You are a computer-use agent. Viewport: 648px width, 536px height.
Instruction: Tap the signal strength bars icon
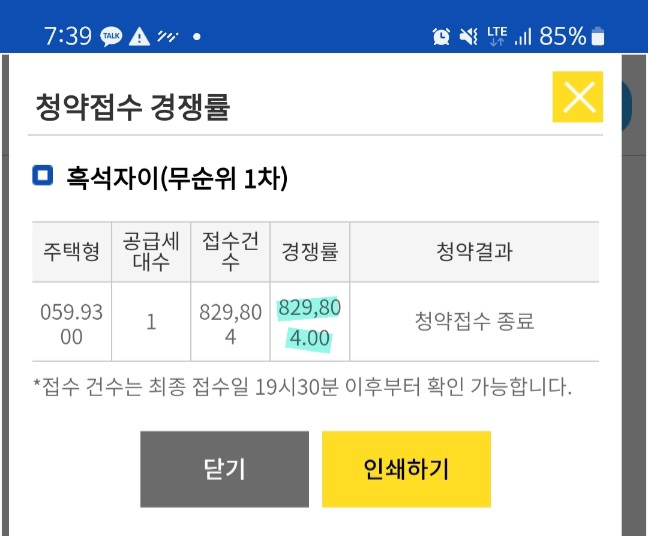523,36
